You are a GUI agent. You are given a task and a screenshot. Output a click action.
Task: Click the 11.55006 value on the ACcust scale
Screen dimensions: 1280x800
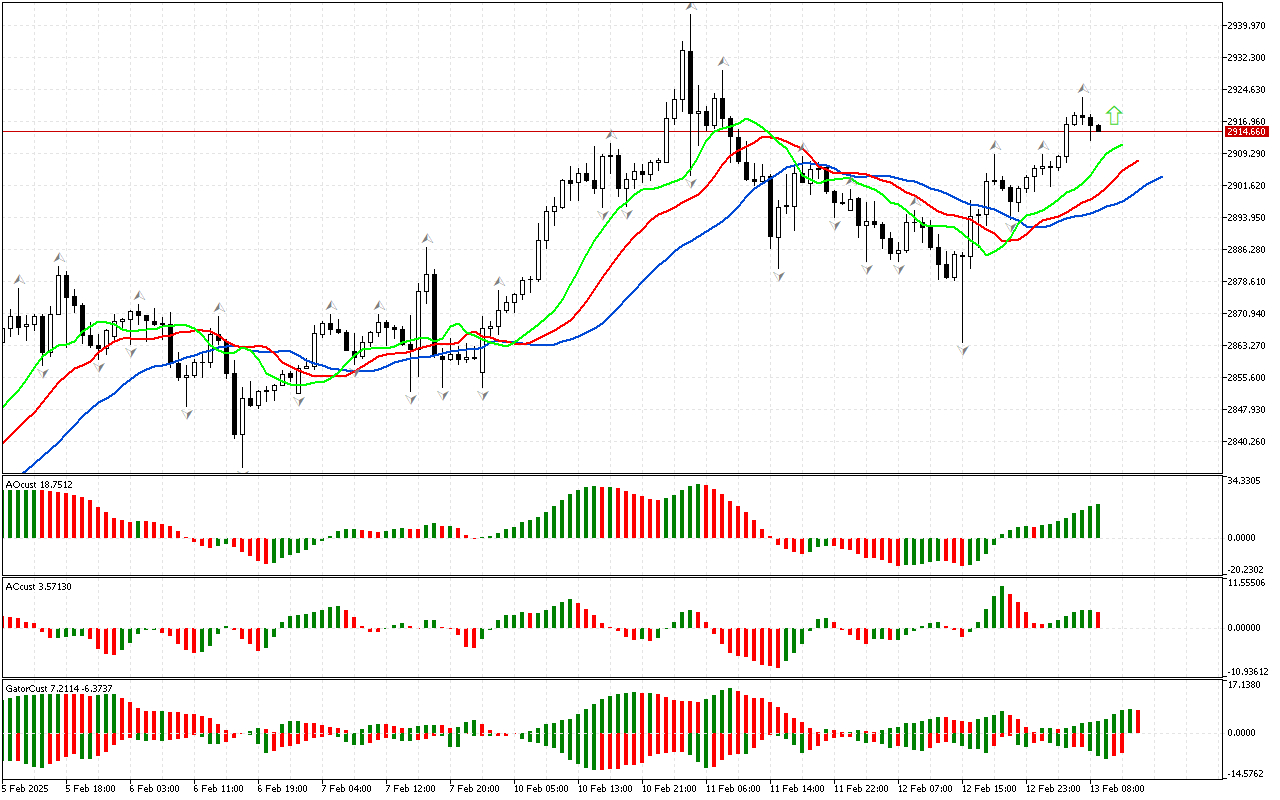(1245, 582)
